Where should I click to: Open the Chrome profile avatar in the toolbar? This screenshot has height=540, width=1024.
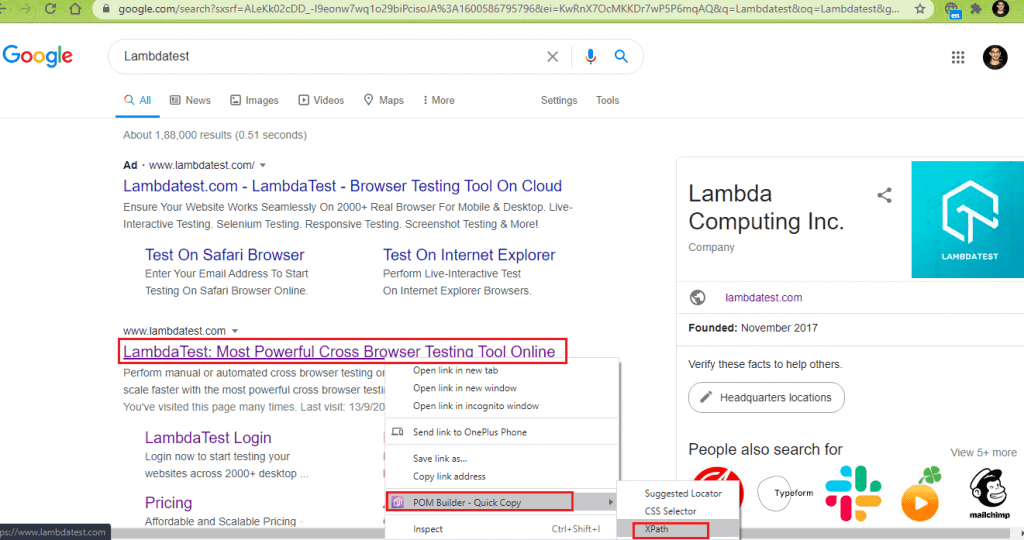(1000, 8)
